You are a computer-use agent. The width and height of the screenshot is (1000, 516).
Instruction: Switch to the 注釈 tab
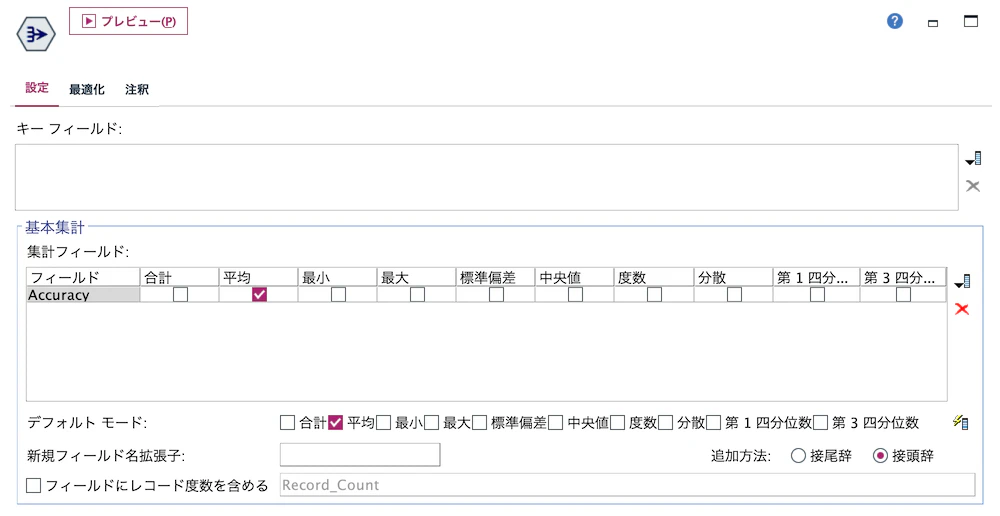(x=137, y=89)
